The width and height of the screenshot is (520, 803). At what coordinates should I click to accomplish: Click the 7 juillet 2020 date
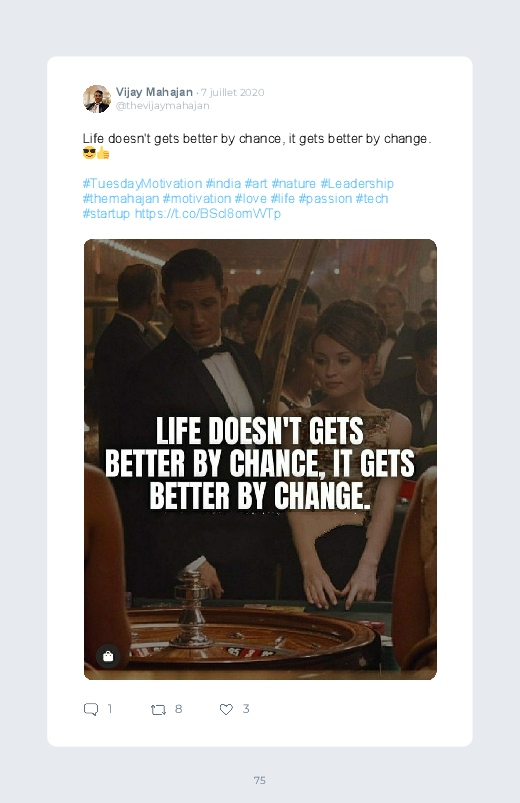[233, 93]
